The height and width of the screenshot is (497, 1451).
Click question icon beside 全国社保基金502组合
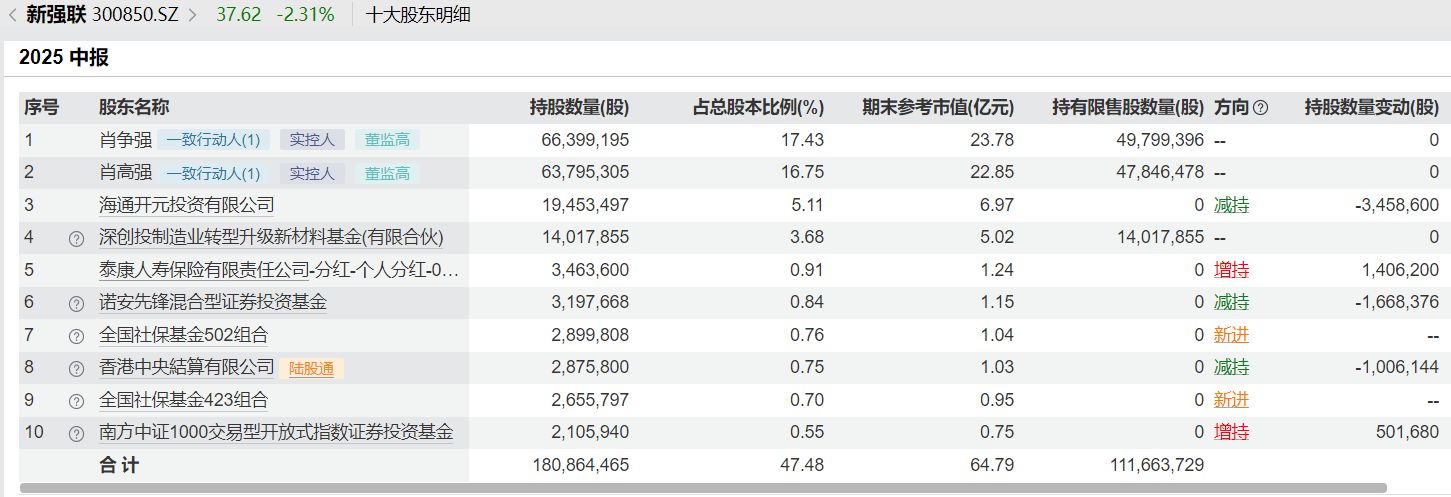tap(76, 337)
